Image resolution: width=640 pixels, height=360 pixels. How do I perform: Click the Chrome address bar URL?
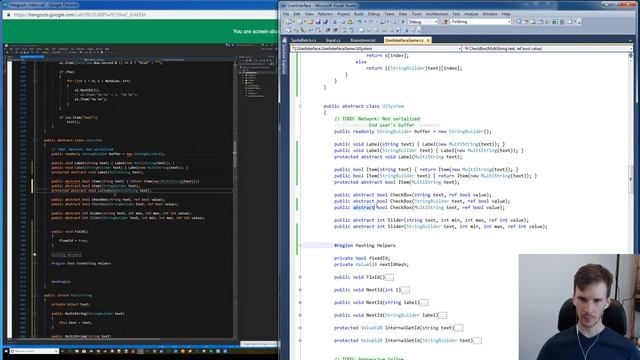click(80, 15)
